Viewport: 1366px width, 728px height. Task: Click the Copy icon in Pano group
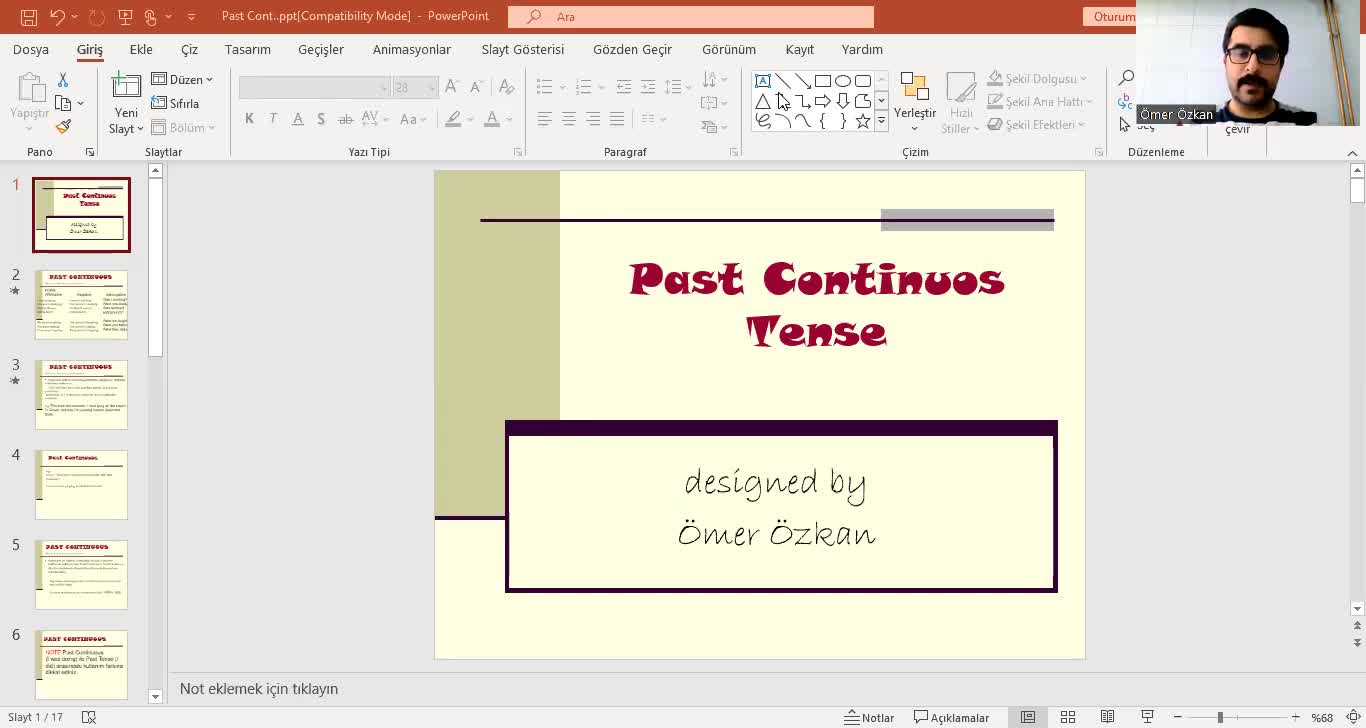tap(63, 103)
